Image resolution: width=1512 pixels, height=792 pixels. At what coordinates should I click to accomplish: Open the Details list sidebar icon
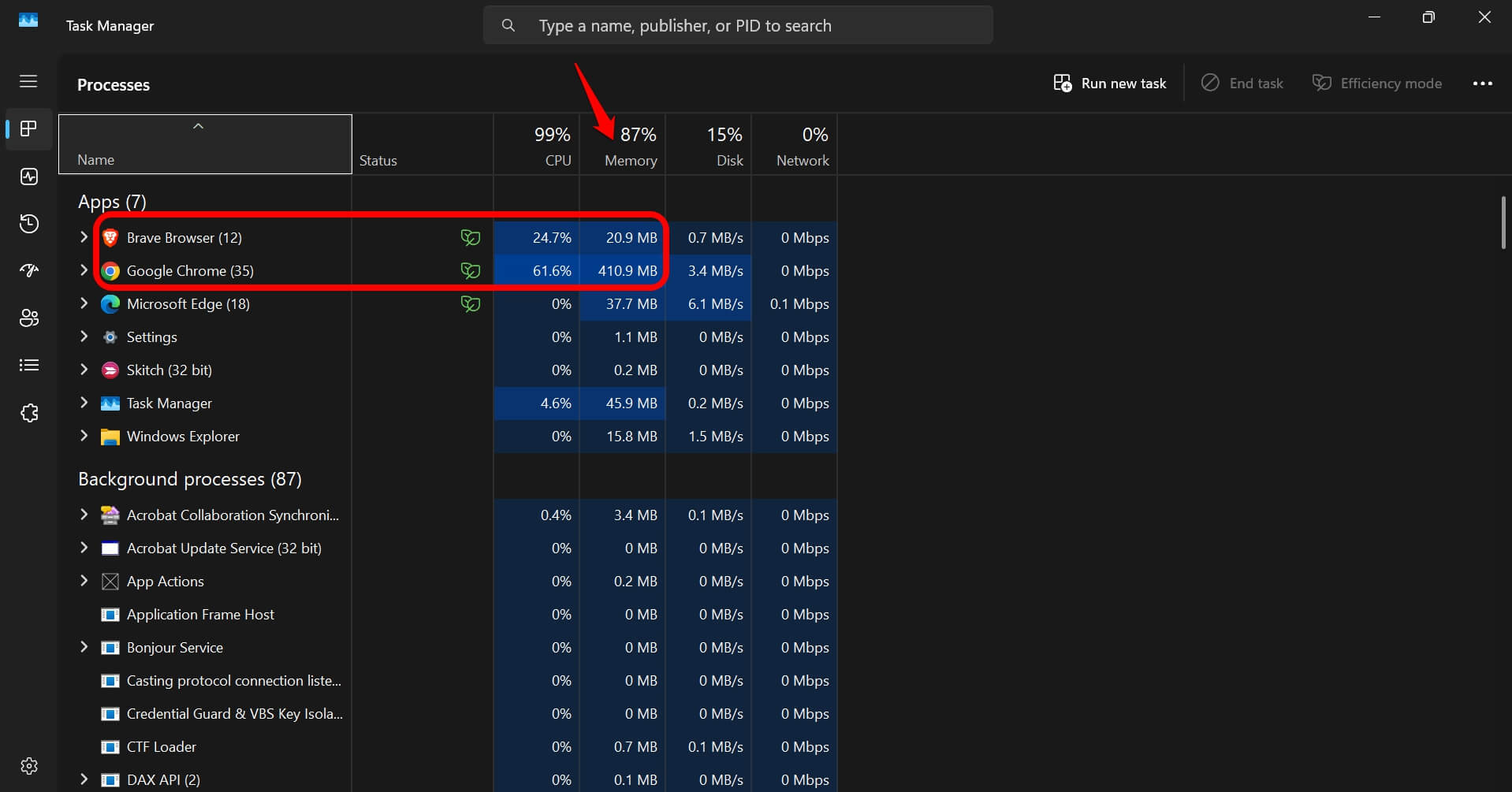tap(29, 365)
